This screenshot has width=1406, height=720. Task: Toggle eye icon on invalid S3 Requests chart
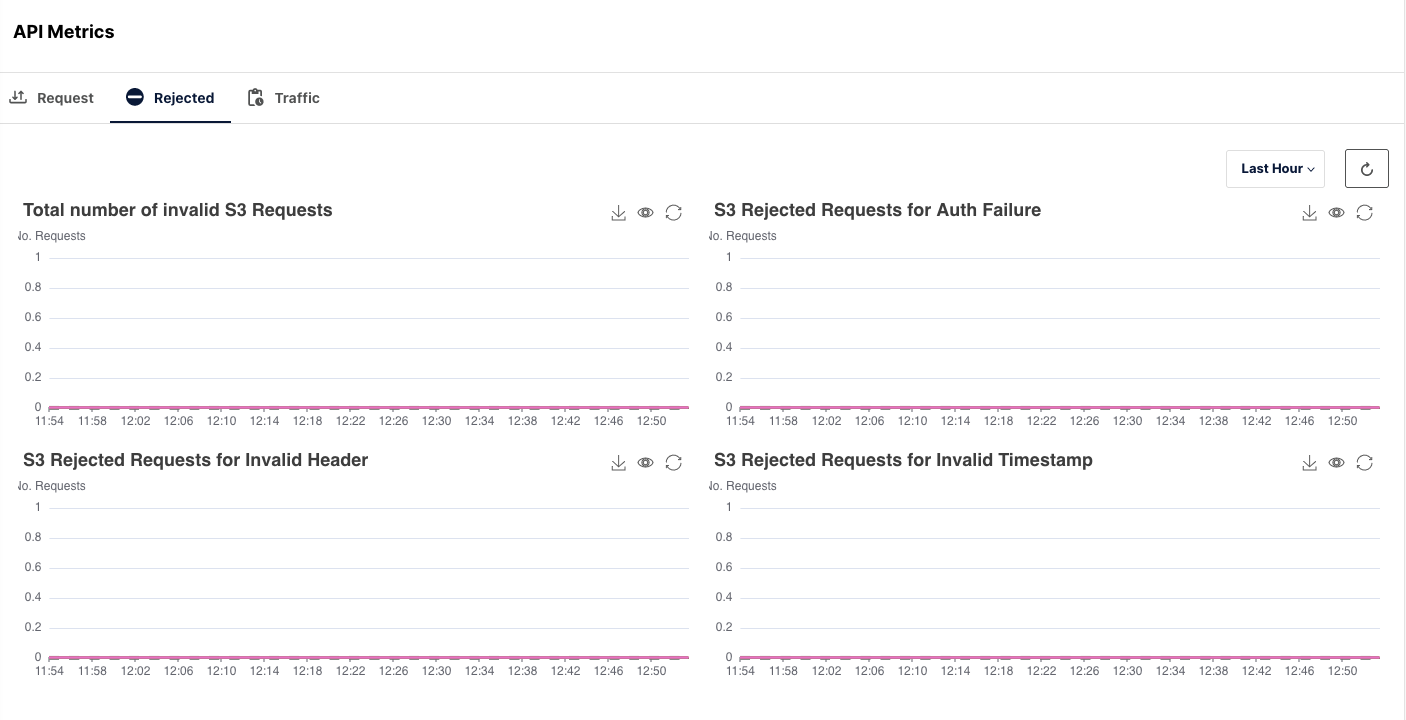coord(646,212)
